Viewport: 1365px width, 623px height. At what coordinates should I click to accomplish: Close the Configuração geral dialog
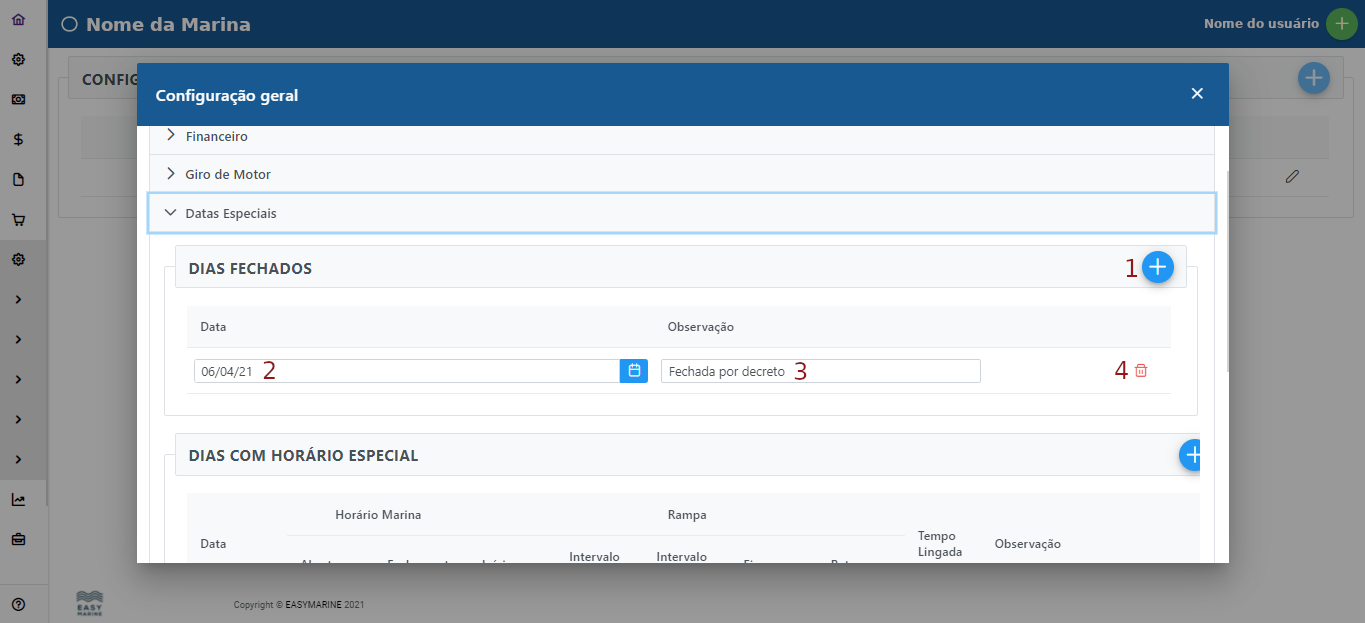pos(1197,94)
